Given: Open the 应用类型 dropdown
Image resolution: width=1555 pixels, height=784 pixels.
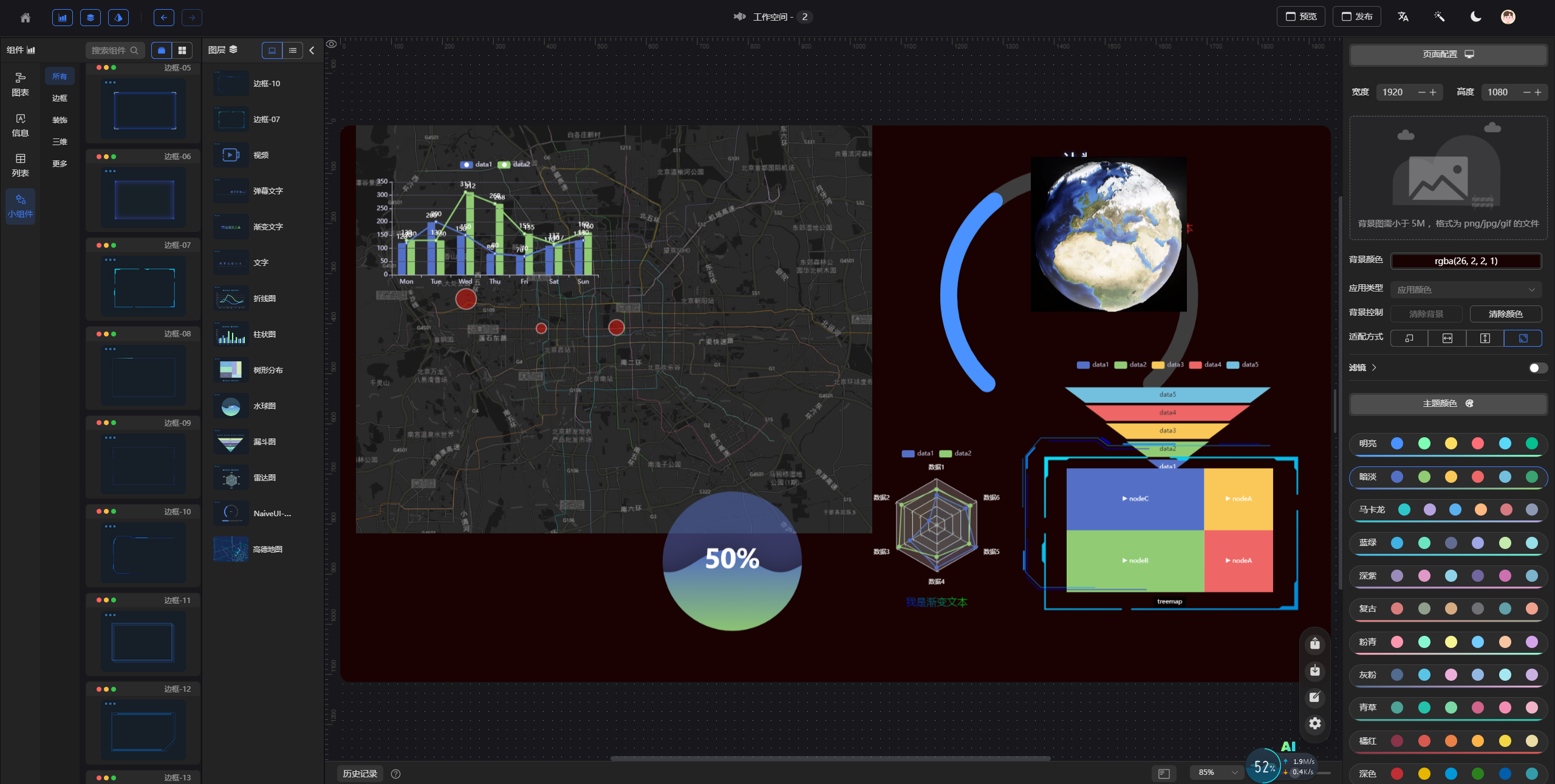Looking at the screenshot, I should click(x=1466, y=290).
